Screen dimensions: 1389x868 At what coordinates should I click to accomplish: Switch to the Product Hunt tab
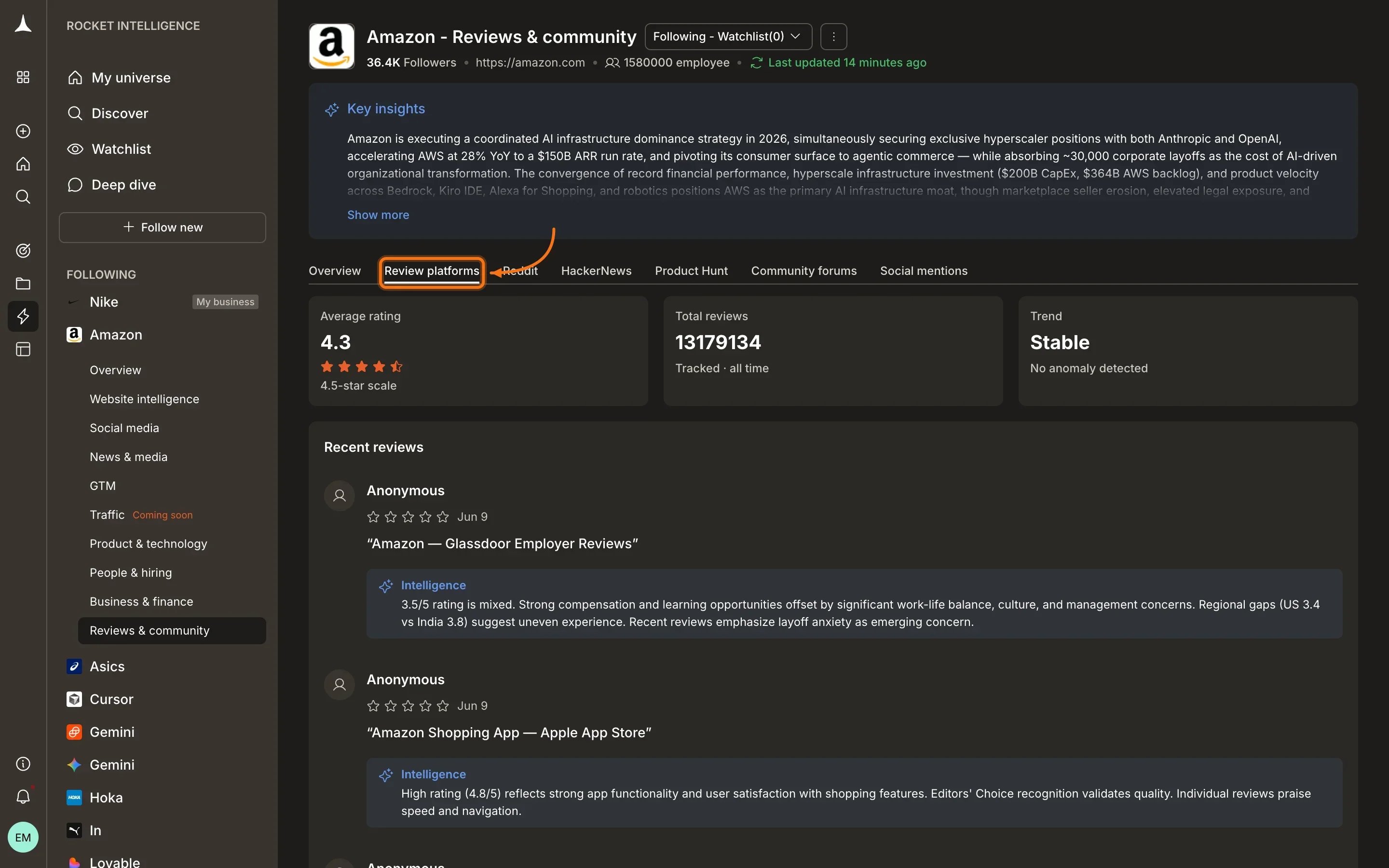click(691, 271)
